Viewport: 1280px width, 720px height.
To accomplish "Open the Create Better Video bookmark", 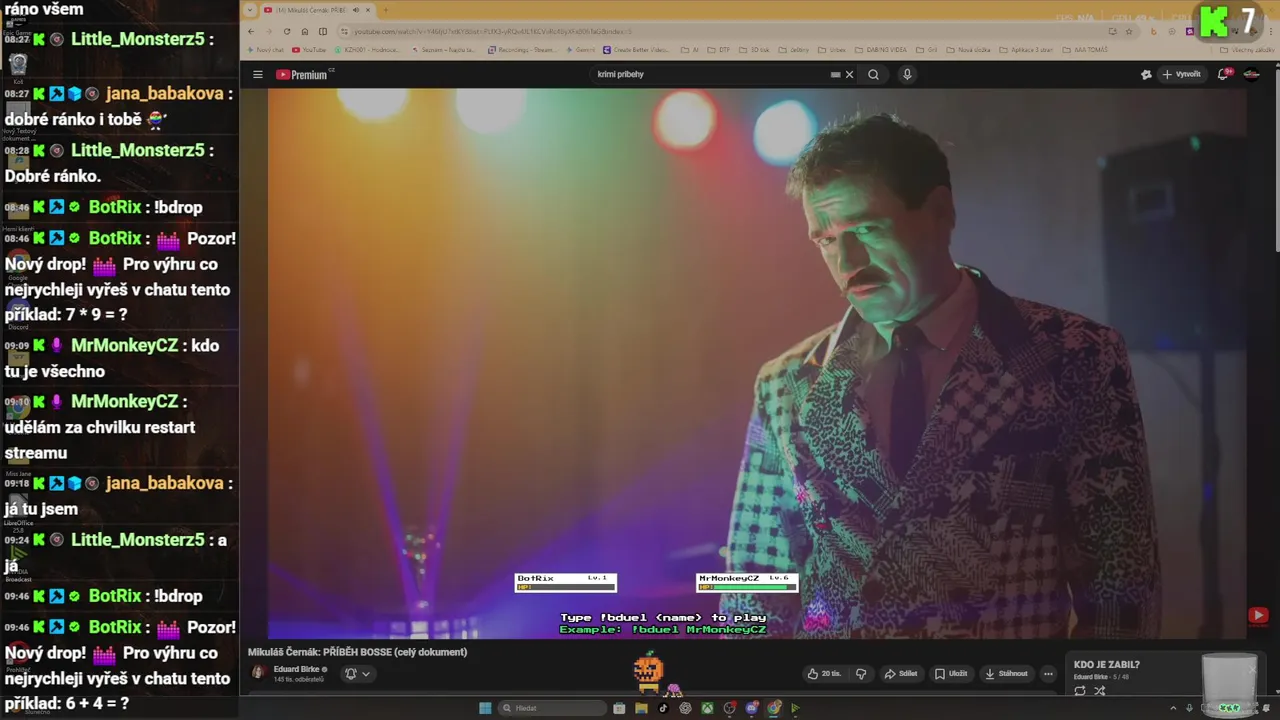I will [636, 49].
